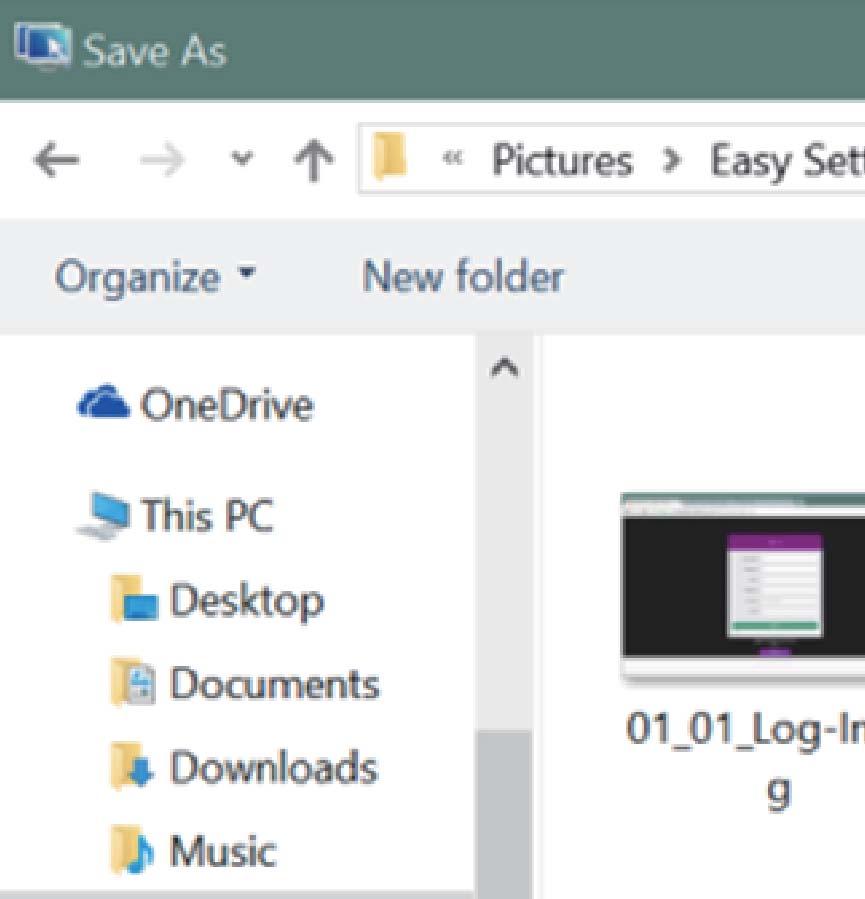This screenshot has width=865, height=899.
Task: Click the Documents folder icon
Action: point(132,682)
